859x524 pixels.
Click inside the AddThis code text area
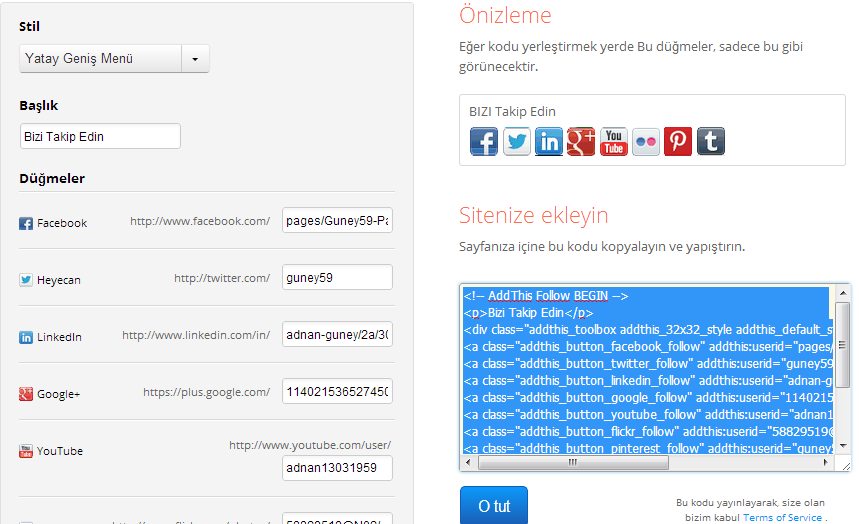(648, 371)
